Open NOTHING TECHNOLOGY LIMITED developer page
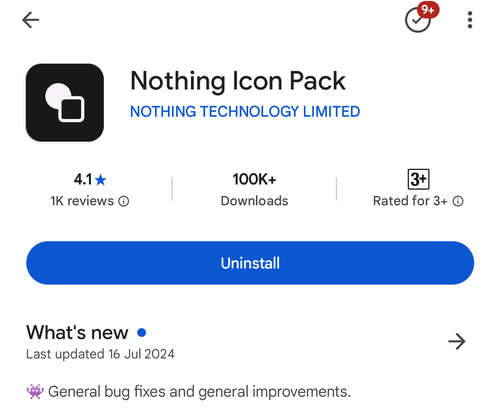The height and width of the screenshot is (411, 500). coord(245,111)
